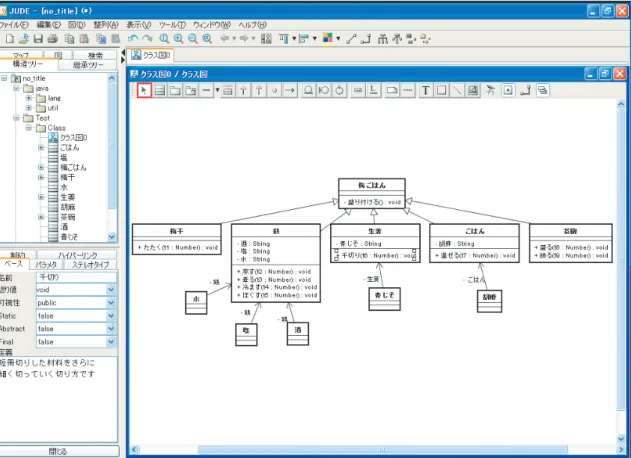Select the package folder tool icon
Screen dimensions: 631x458
(x=175, y=90)
